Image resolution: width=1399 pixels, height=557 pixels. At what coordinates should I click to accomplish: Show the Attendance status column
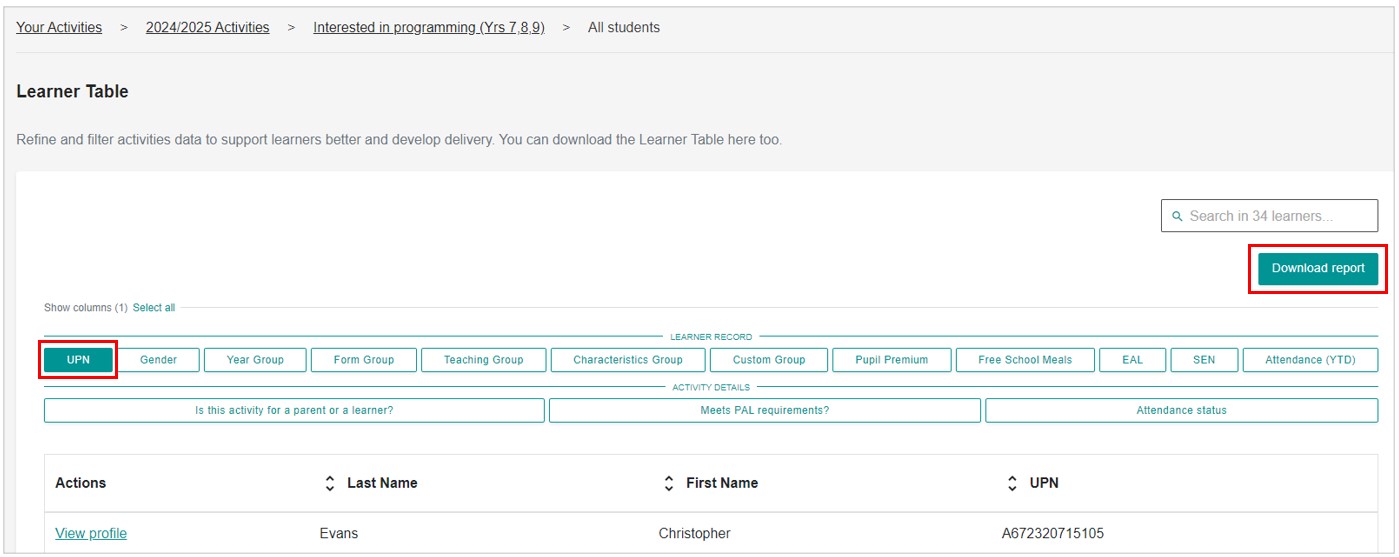click(x=1181, y=410)
